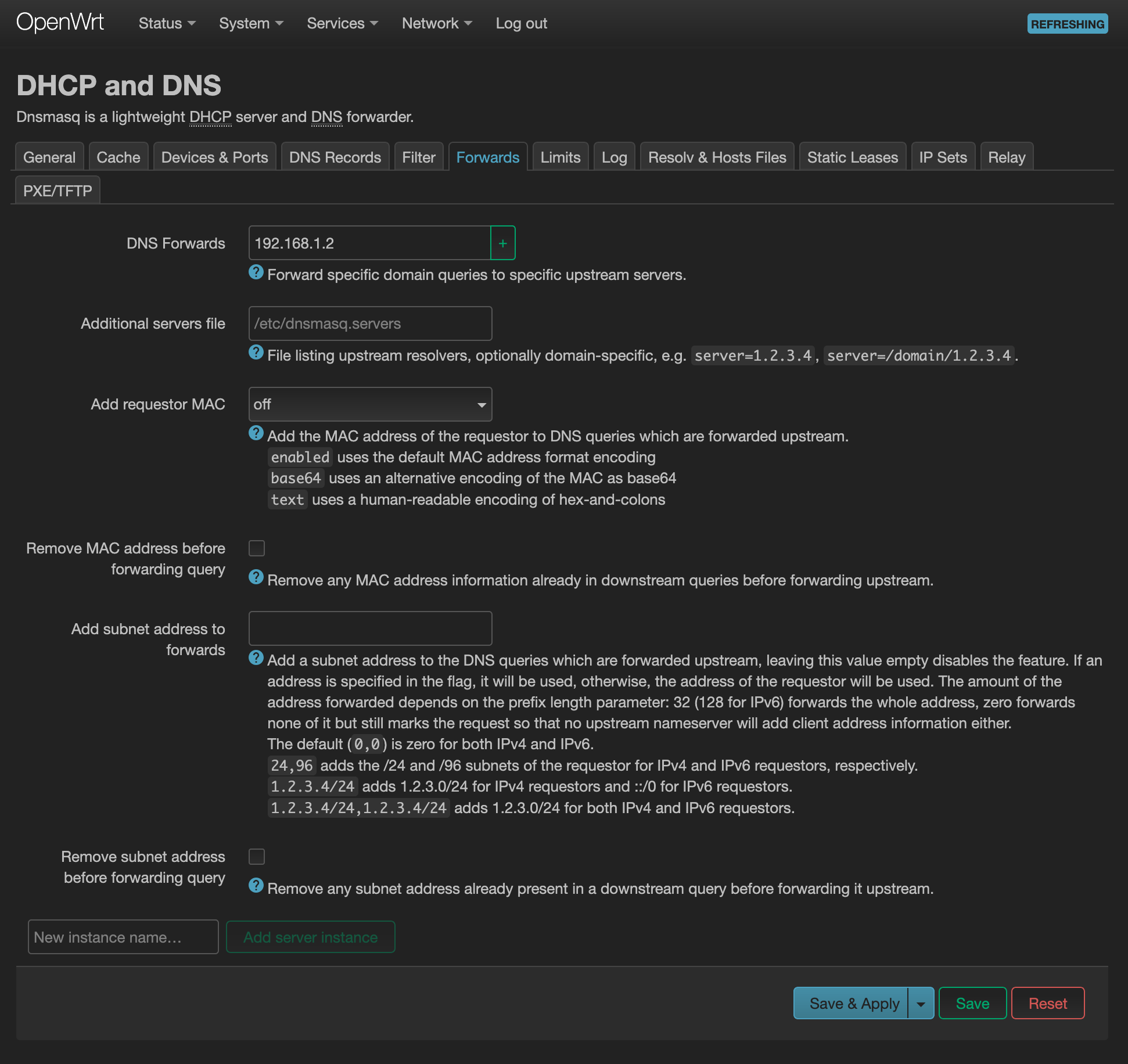Switch to the Relay tab
Viewport: 1128px width, 1064px height.
click(x=1007, y=157)
